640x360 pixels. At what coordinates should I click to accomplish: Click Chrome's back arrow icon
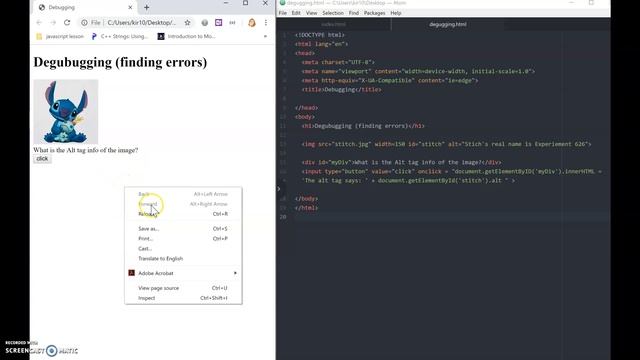pos(39,23)
